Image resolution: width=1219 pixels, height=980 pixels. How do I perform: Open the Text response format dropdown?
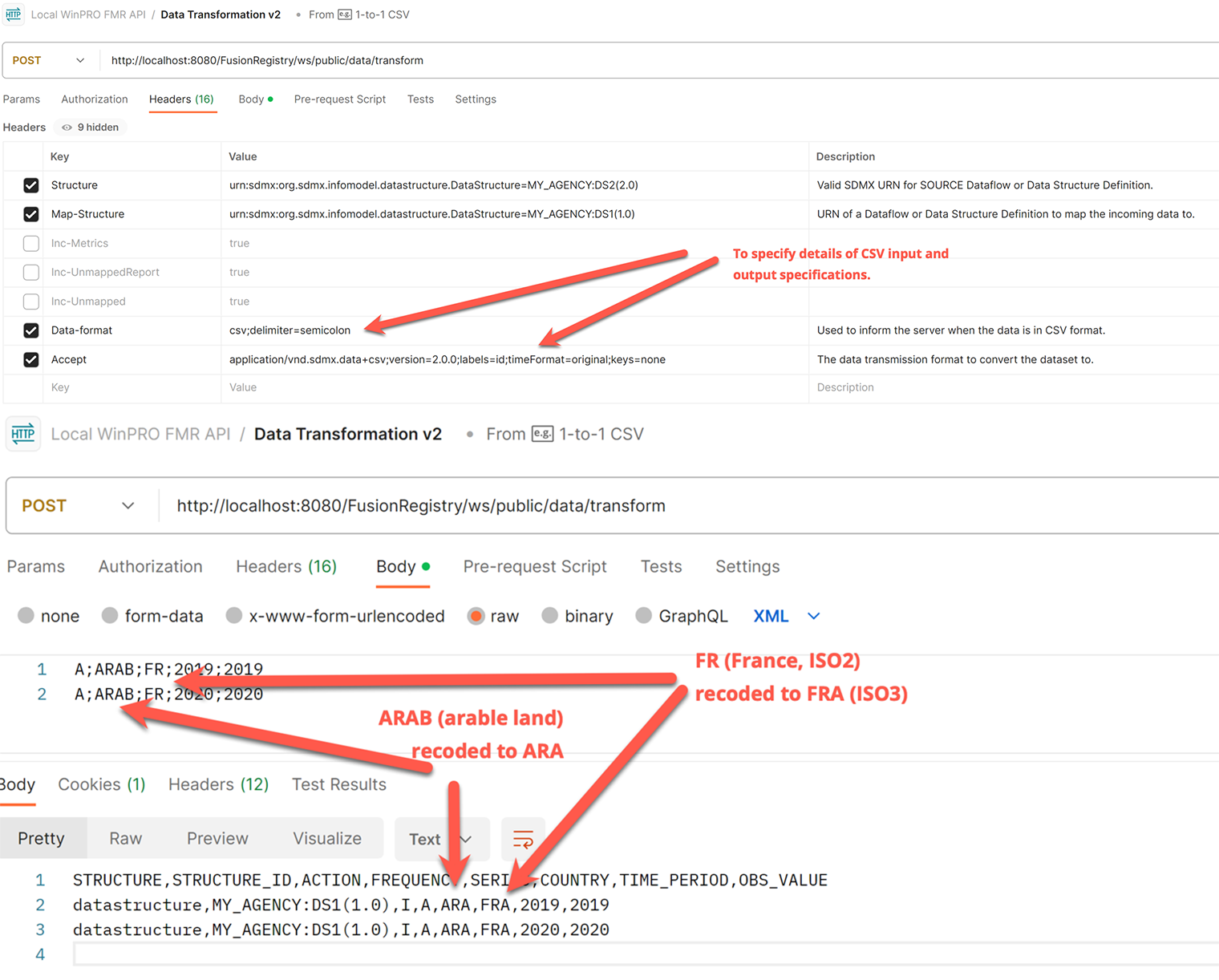(x=441, y=839)
